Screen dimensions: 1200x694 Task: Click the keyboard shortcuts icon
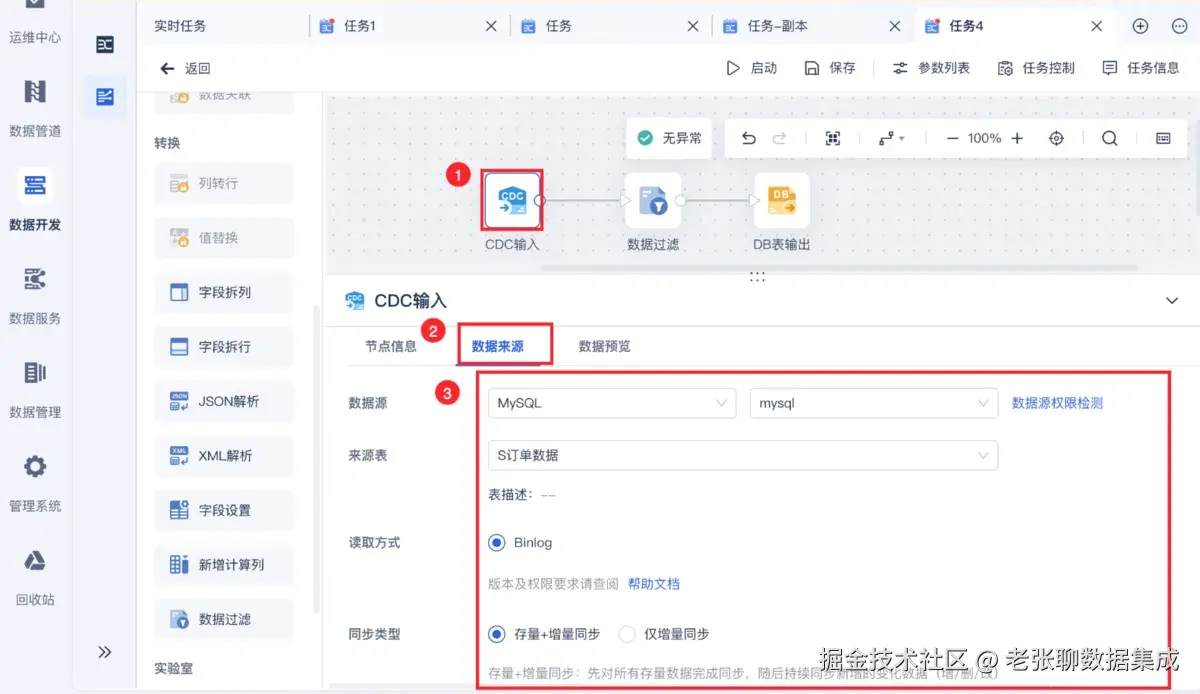point(1164,139)
